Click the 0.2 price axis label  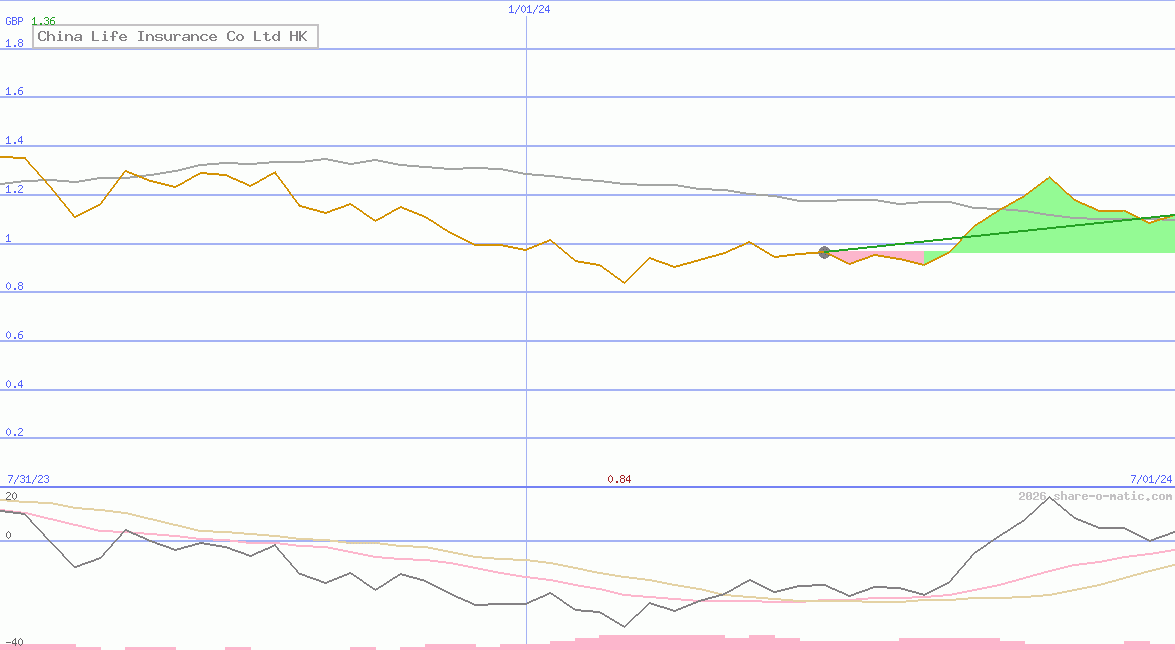tap(14, 433)
